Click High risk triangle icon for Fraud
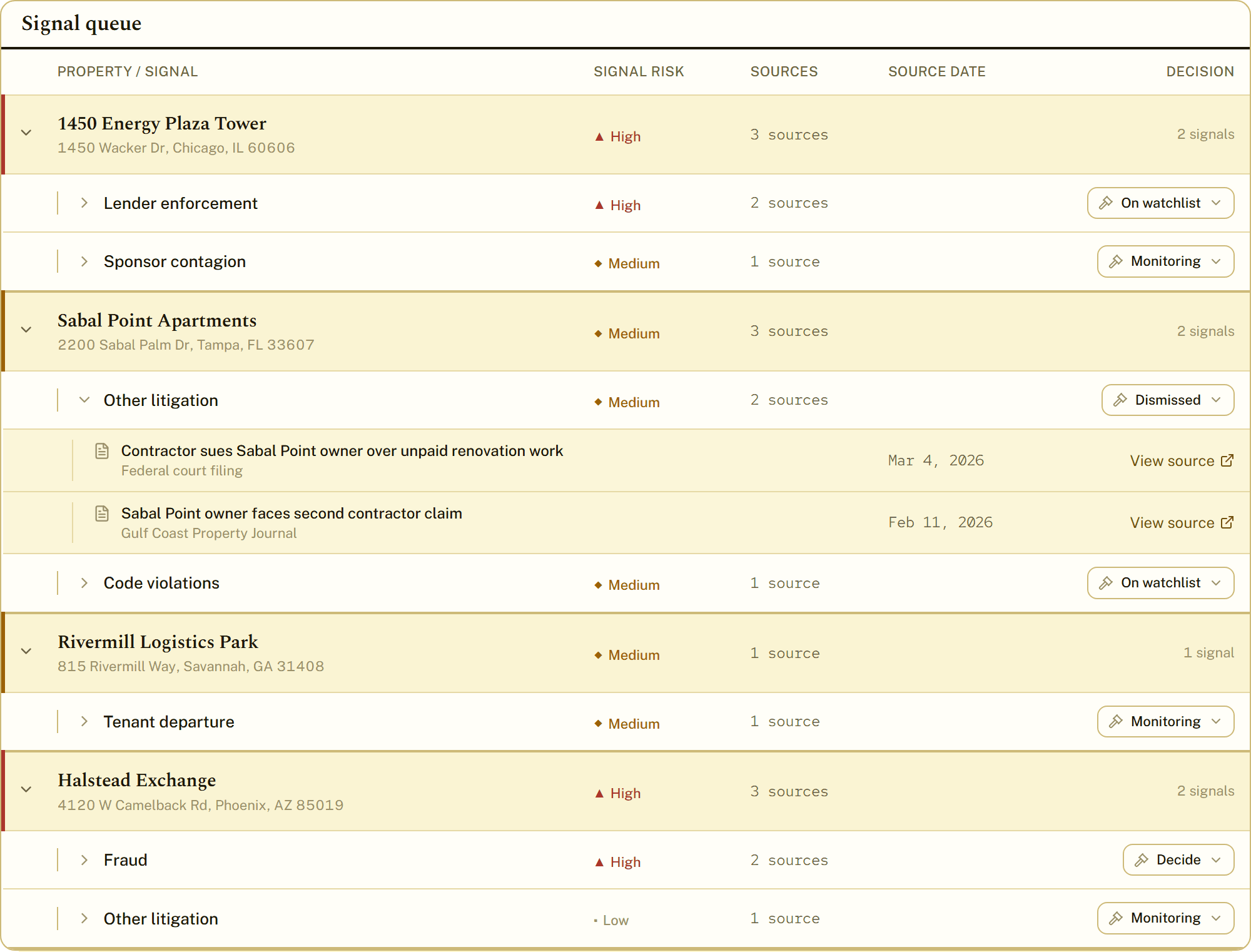 tap(599, 862)
